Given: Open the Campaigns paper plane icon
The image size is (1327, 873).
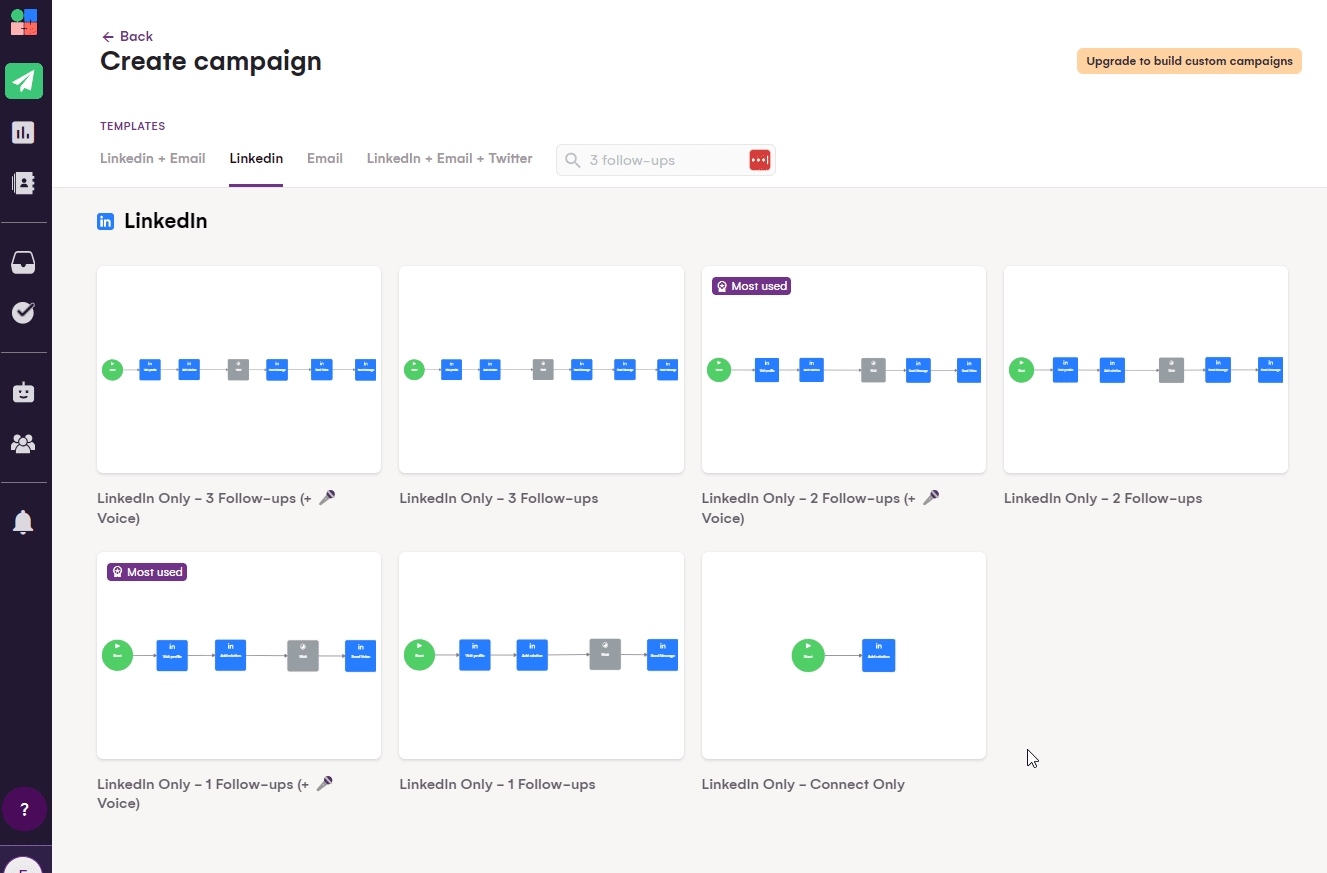Looking at the screenshot, I should pyautogui.click(x=24, y=81).
